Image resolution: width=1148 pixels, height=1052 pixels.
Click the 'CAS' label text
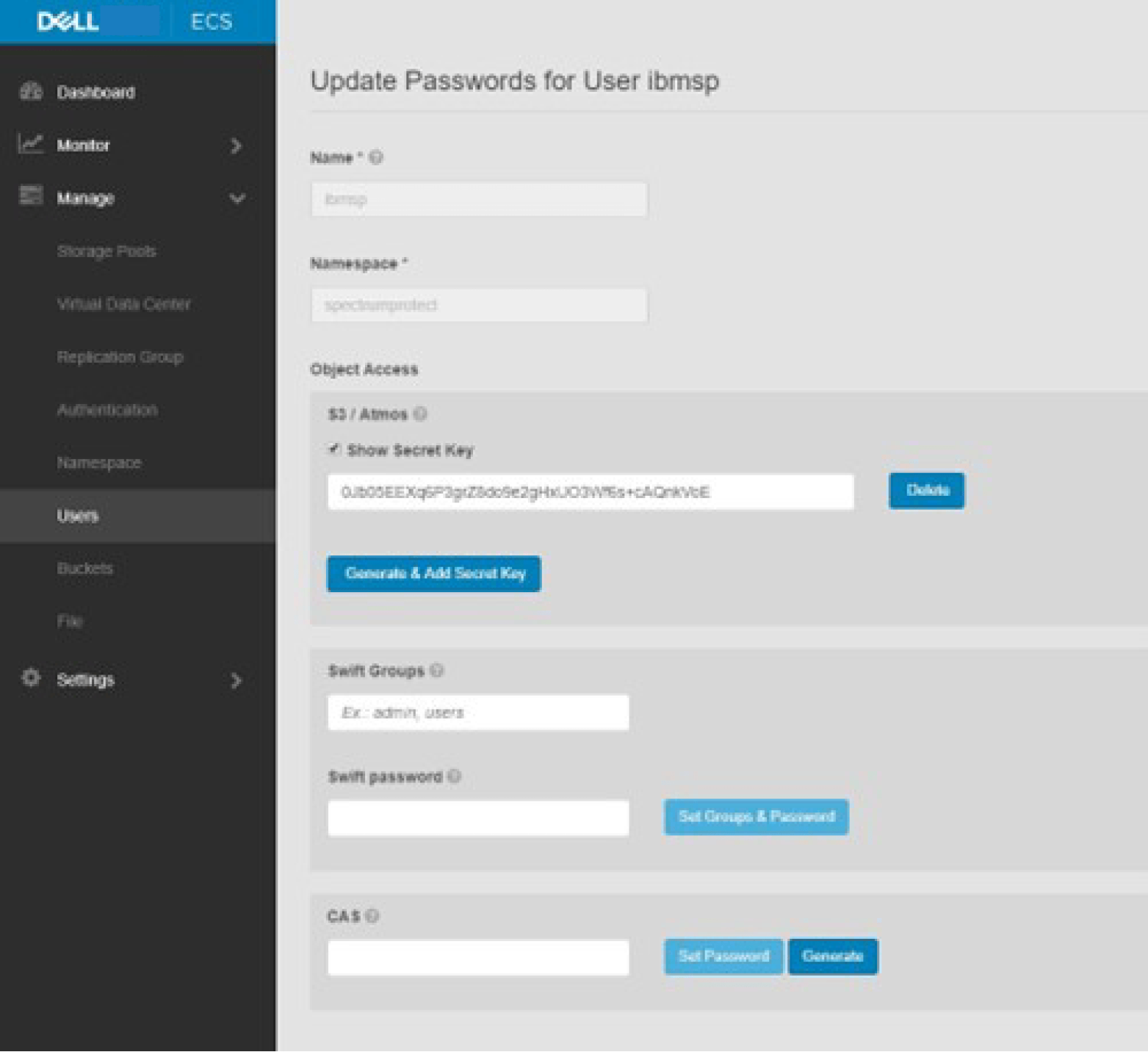(344, 916)
